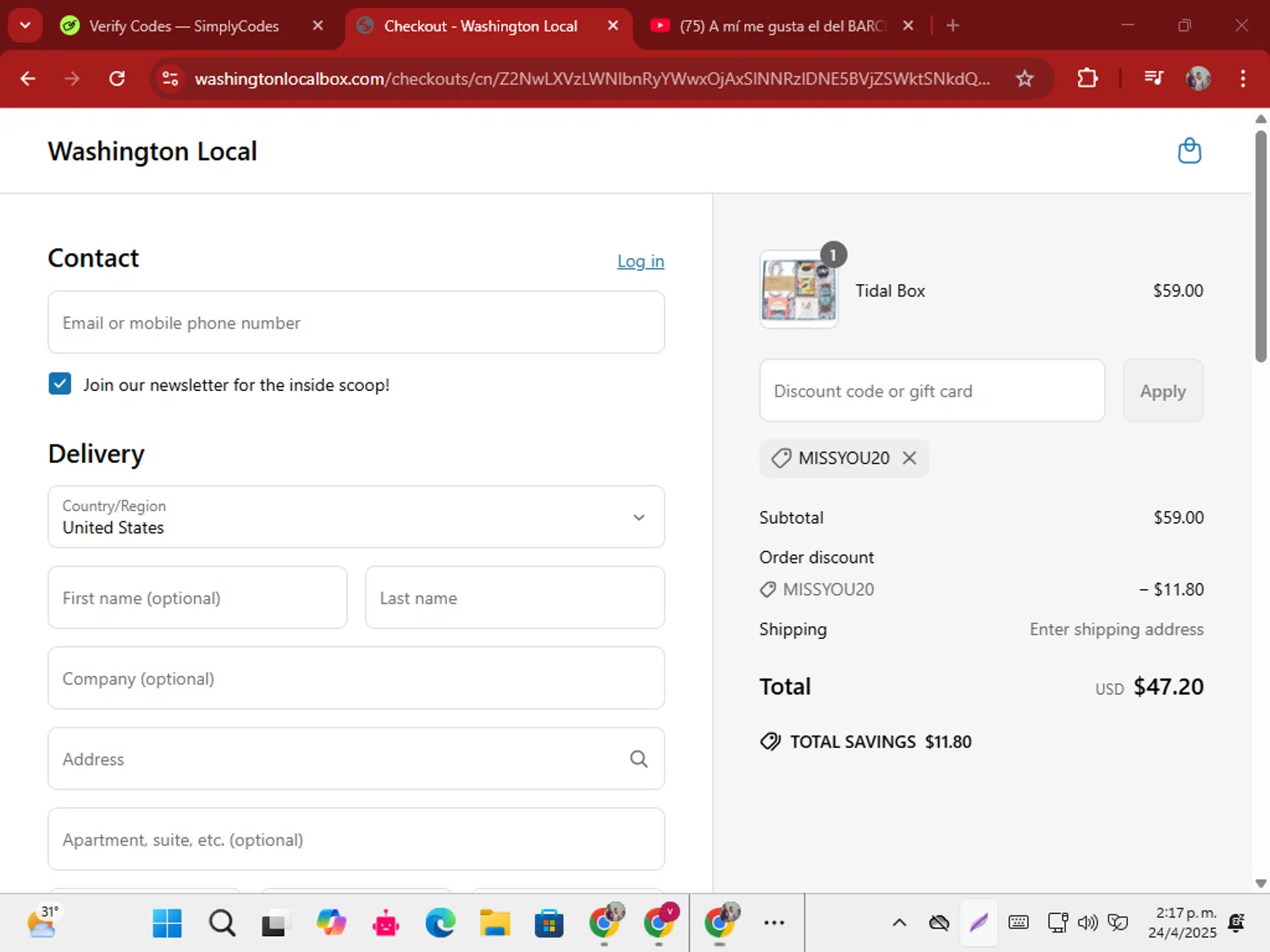
Task: Open the notification bell in the tray
Action: [x=1236, y=922]
